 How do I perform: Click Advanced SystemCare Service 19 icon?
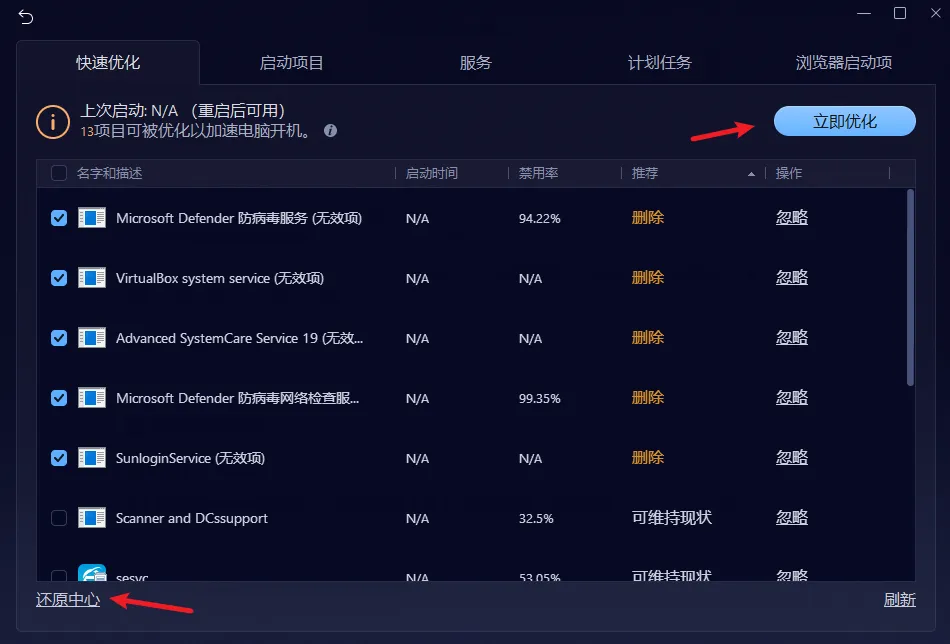(92, 338)
